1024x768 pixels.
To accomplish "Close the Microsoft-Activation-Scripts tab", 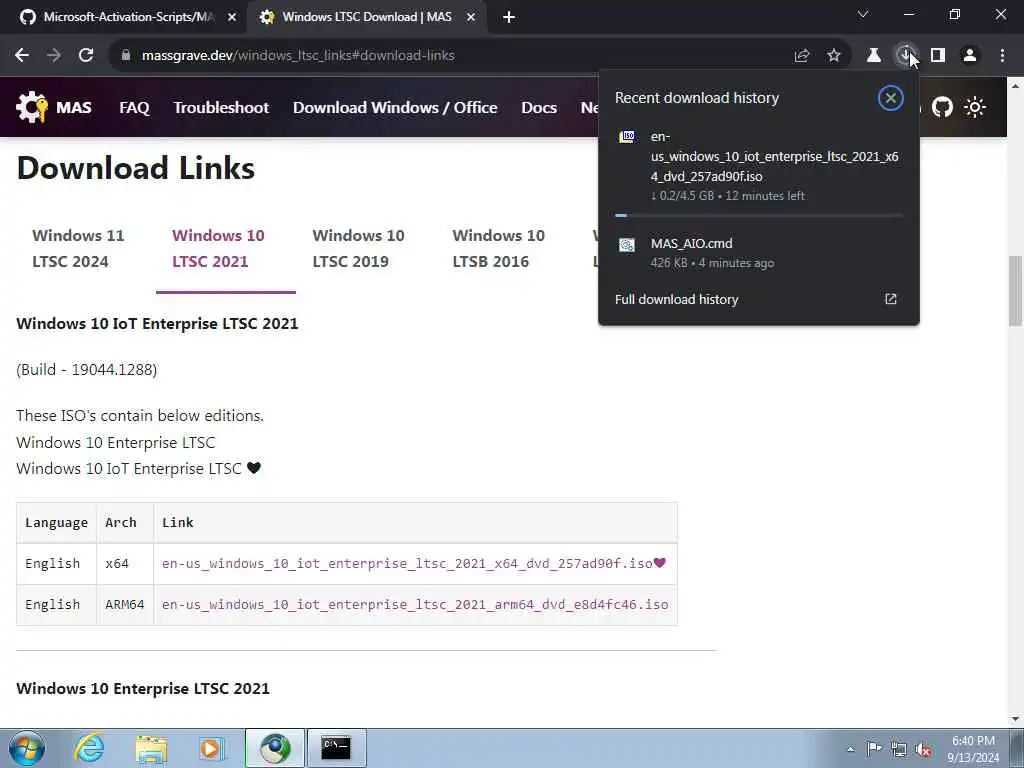I will (x=232, y=18).
